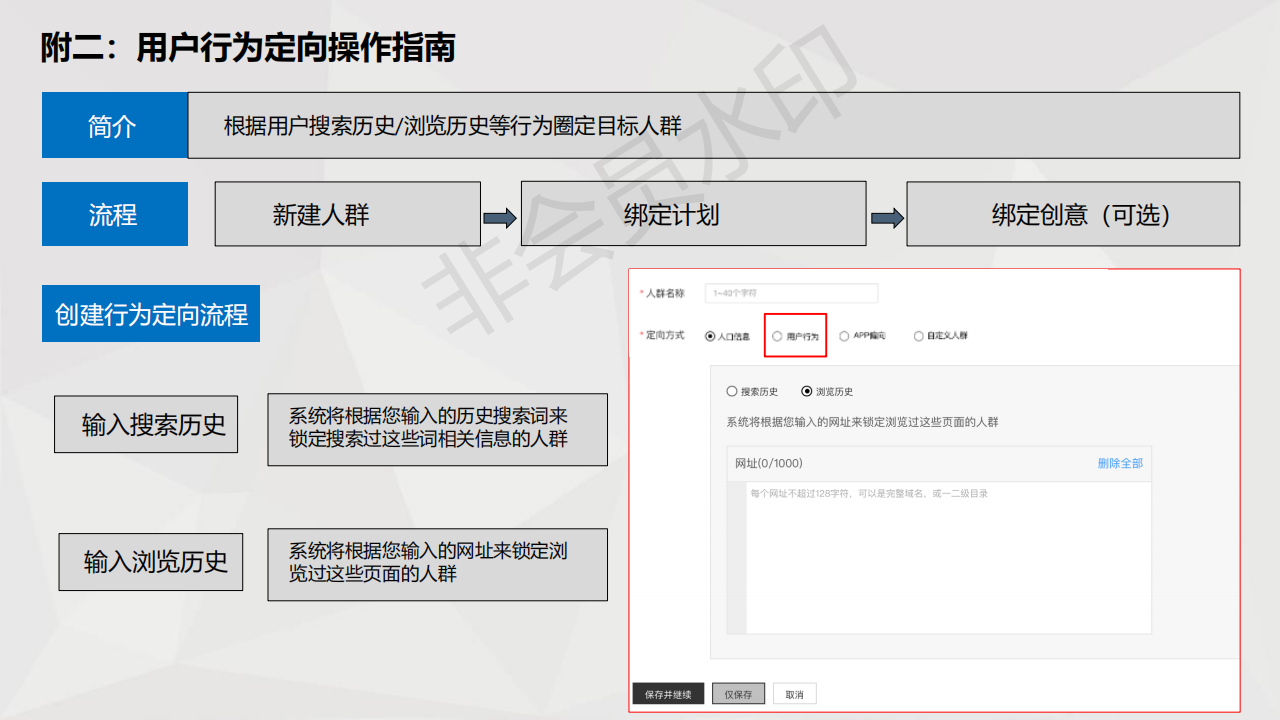Click the 创建行为定向流程 heading block
Screen dimensions: 1280x720
(151, 314)
